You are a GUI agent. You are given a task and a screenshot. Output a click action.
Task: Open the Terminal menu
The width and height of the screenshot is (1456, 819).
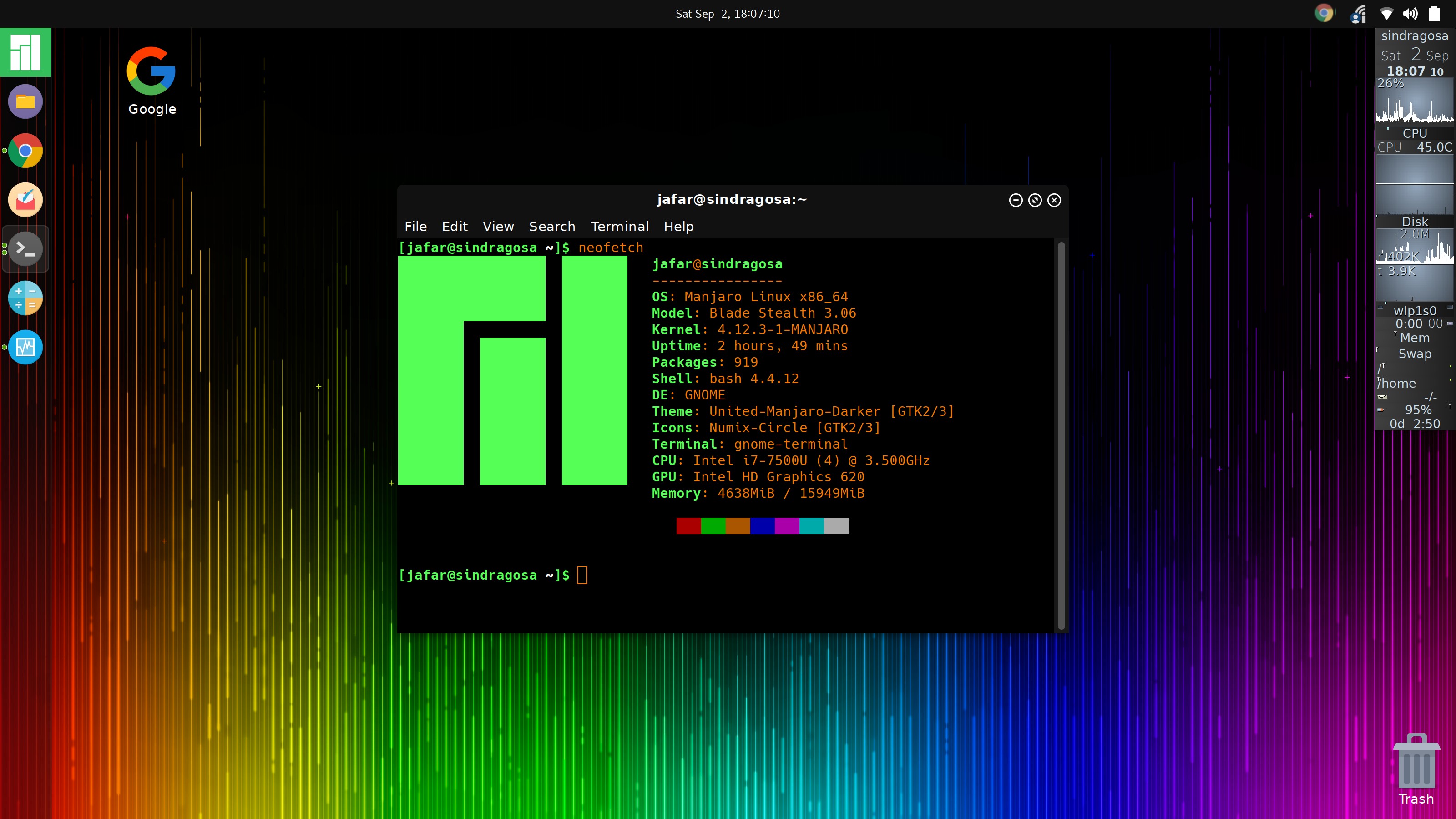(x=619, y=227)
